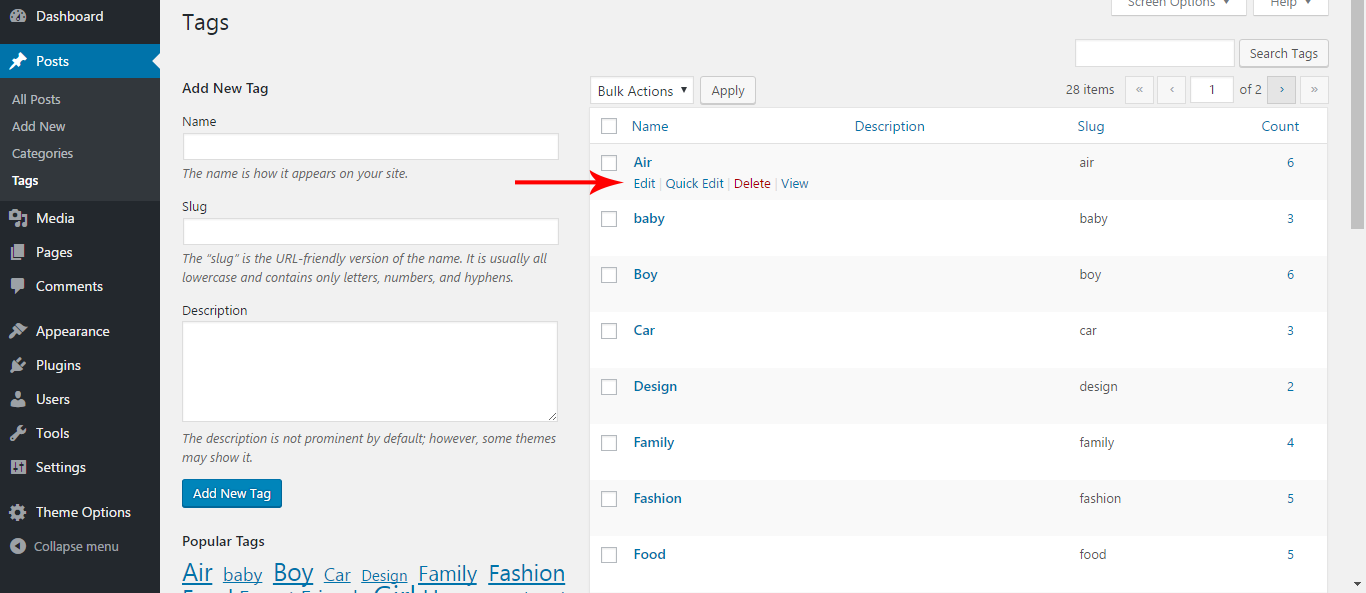Collapse the admin menu

pos(64,546)
